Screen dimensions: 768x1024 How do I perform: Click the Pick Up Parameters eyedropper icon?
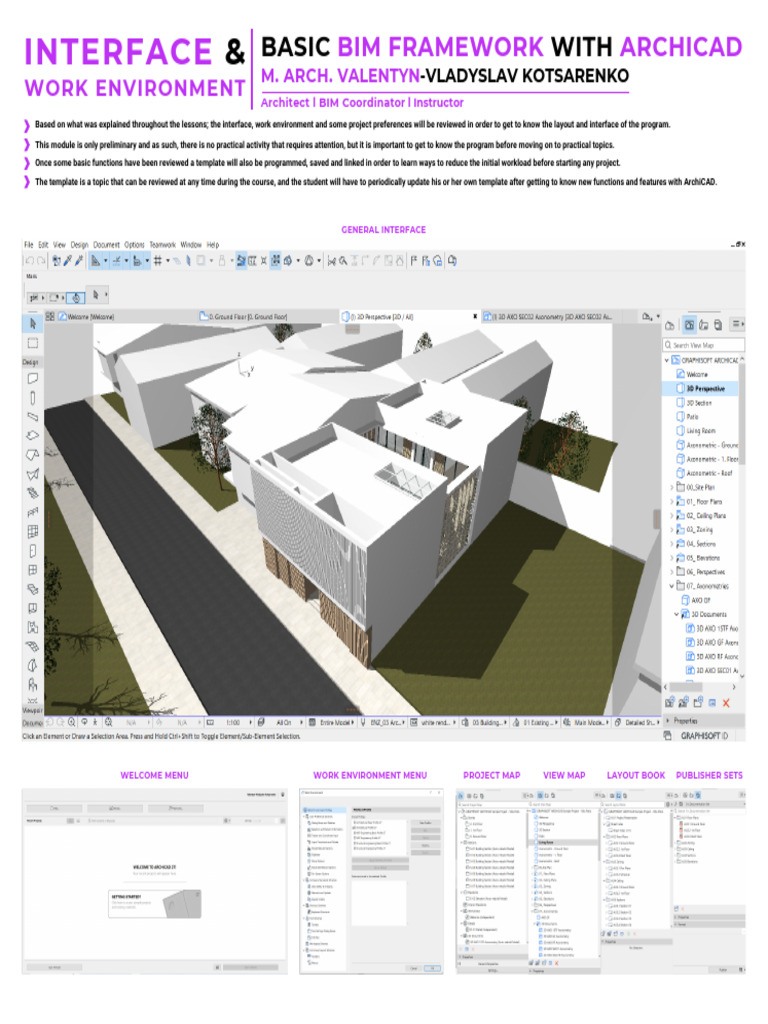click(x=67, y=261)
